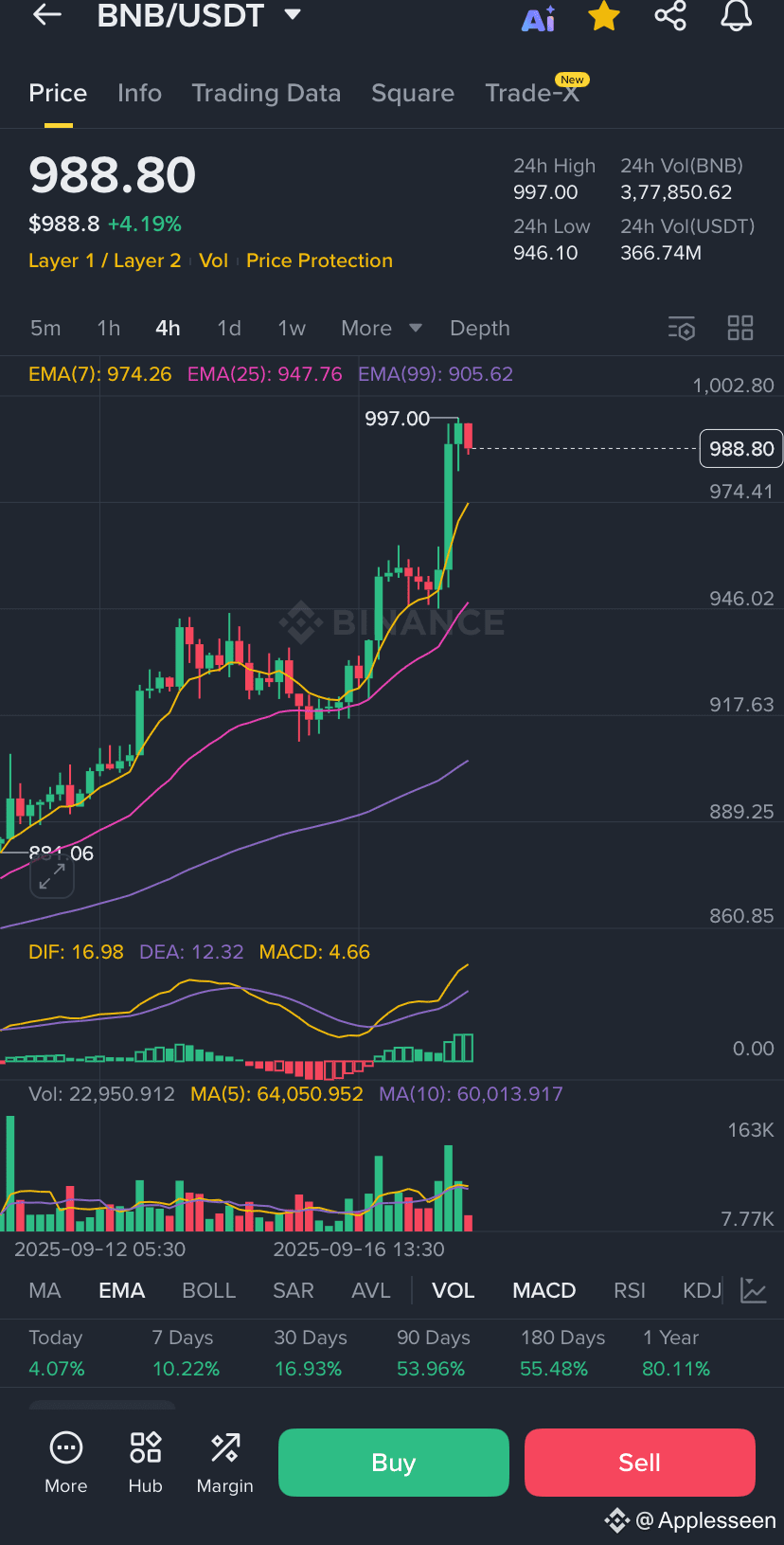Viewport: 784px width, 1545px height.
Task: Select the 1h chart interval
Action: click(x=109, y=328)
